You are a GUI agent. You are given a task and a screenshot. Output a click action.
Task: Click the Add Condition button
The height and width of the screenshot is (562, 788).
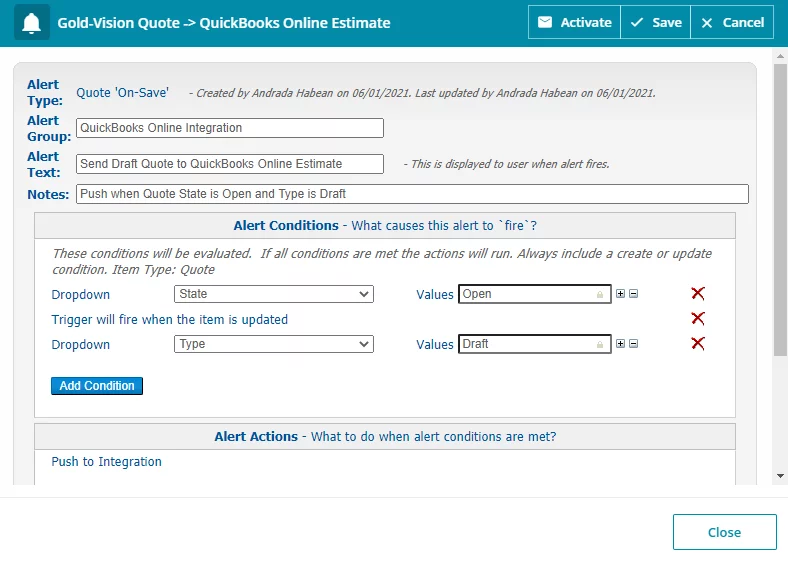97,386
